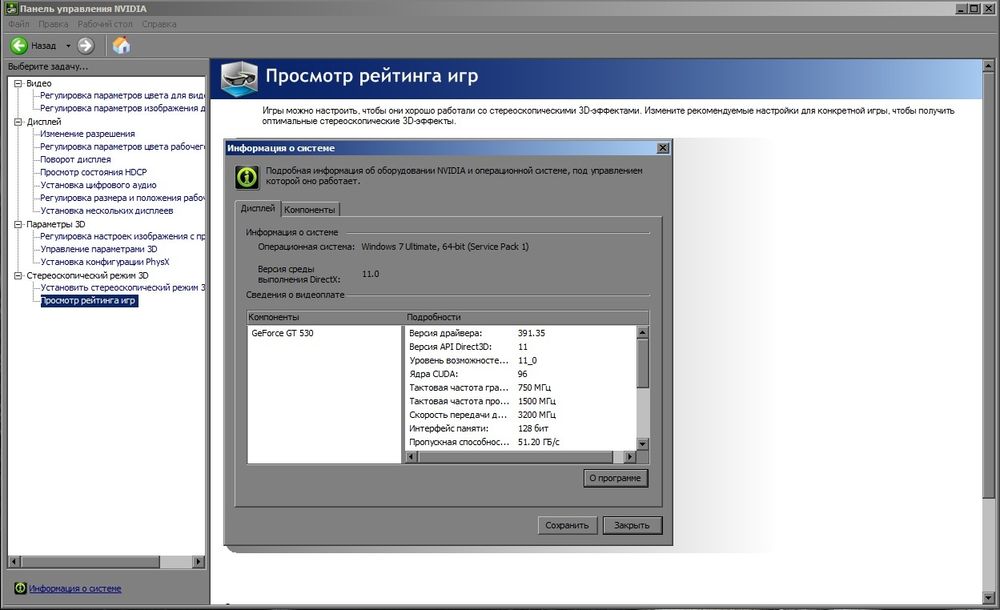The width and height of the screenshot is (1000, 610).
Task: Select Регулировка параметров изображения for video
Action: [x=122, y=108]
